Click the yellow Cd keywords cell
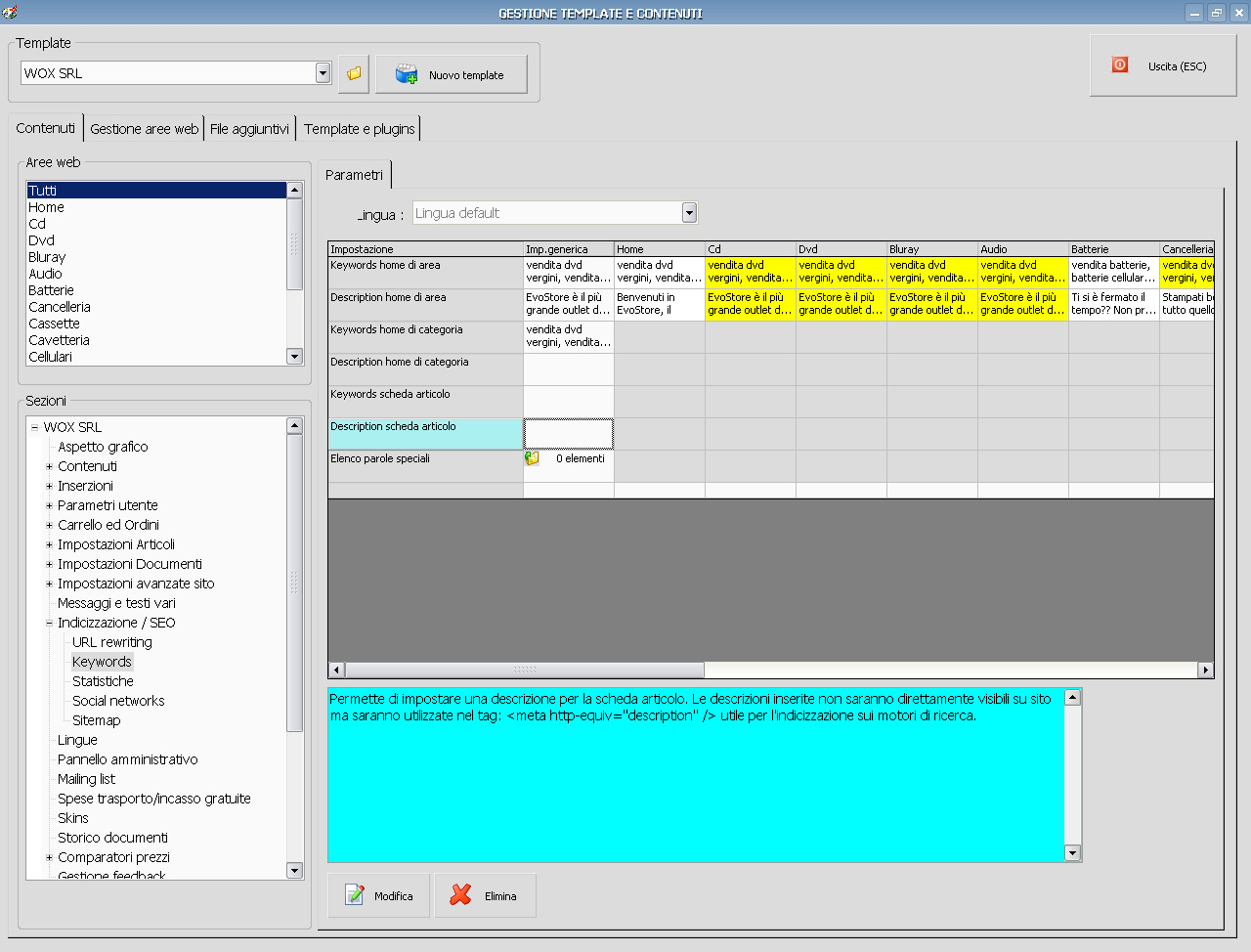Image resolution: width=1251 pixels, height=952 pixels. click(x=750, y=272)
